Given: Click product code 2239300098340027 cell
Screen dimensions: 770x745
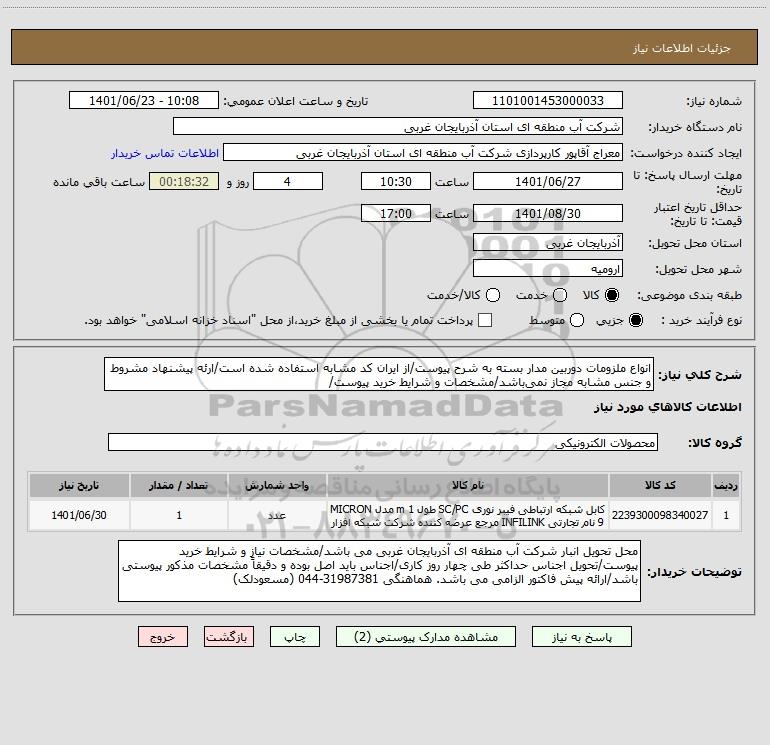Looking at the screenshot, I should (x=660, y=515).
